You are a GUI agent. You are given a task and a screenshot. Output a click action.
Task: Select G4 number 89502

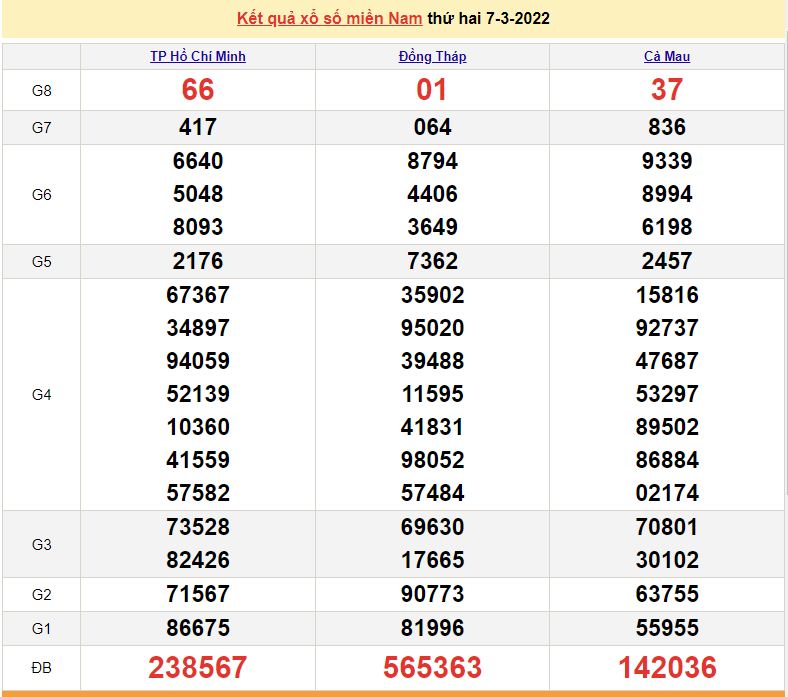(x=667, y=427)
